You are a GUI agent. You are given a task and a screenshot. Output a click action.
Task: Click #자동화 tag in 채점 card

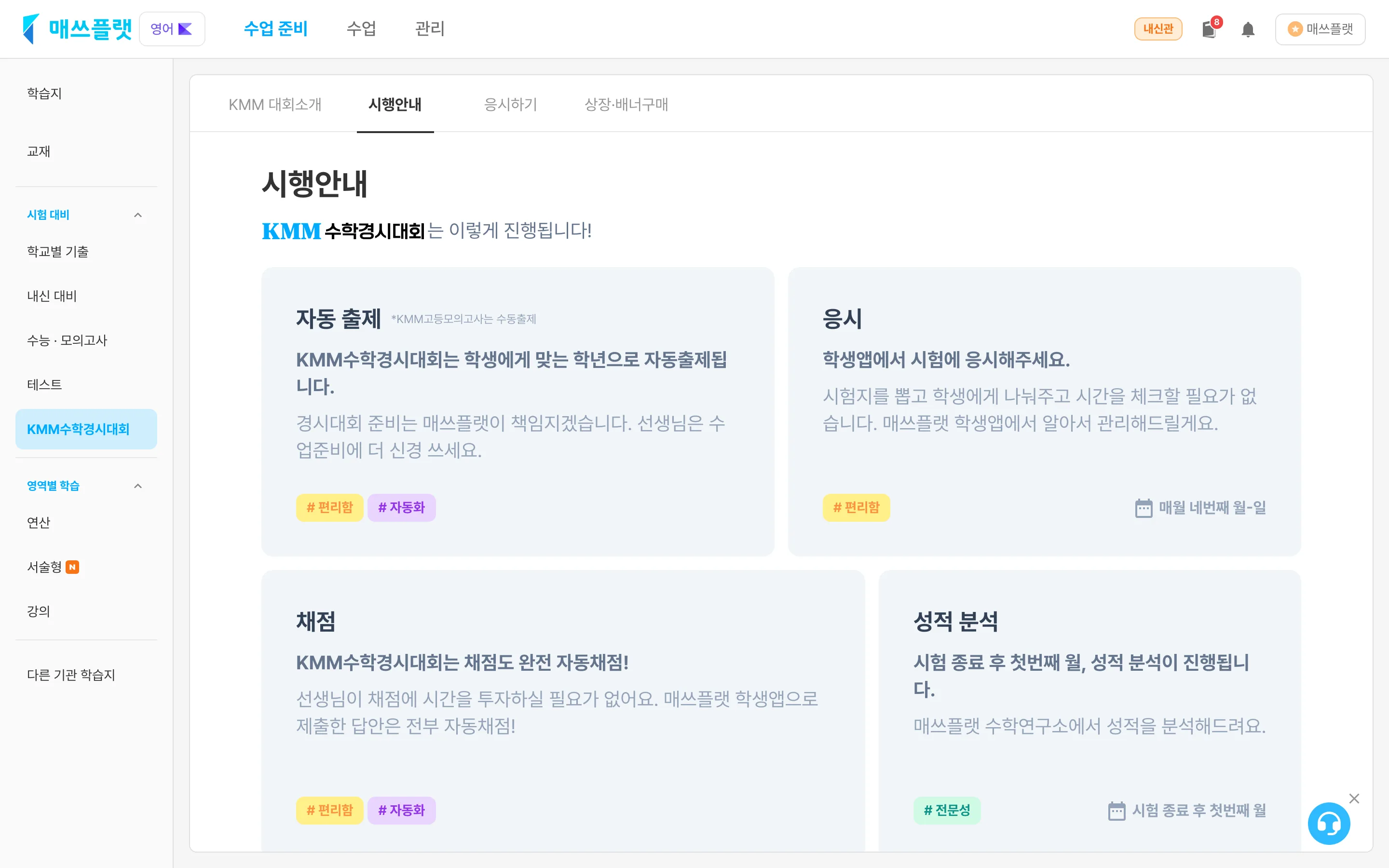pos(401,810)
